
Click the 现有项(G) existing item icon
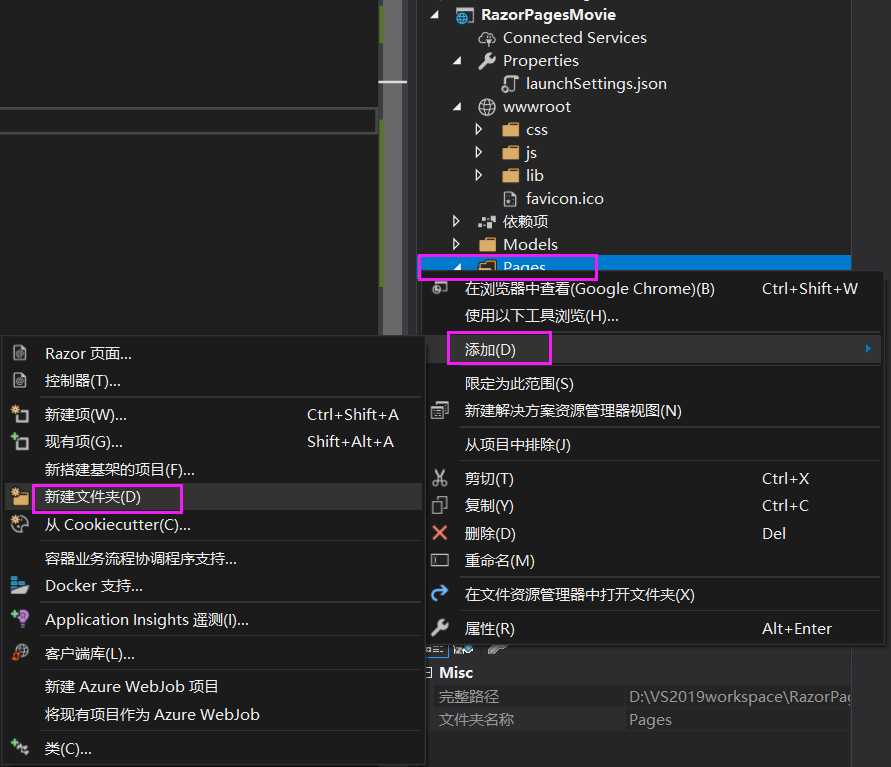pos(20,441)
